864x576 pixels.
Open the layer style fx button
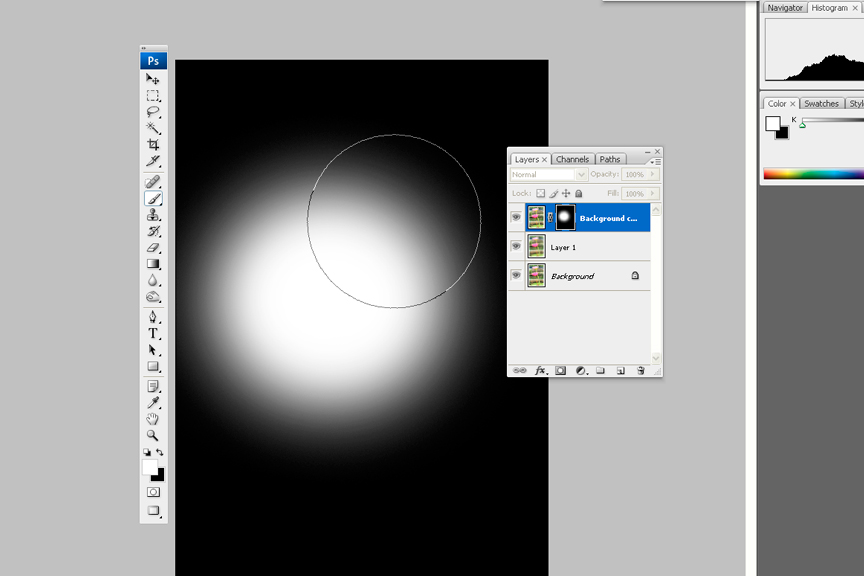click(x=540, y=370)
